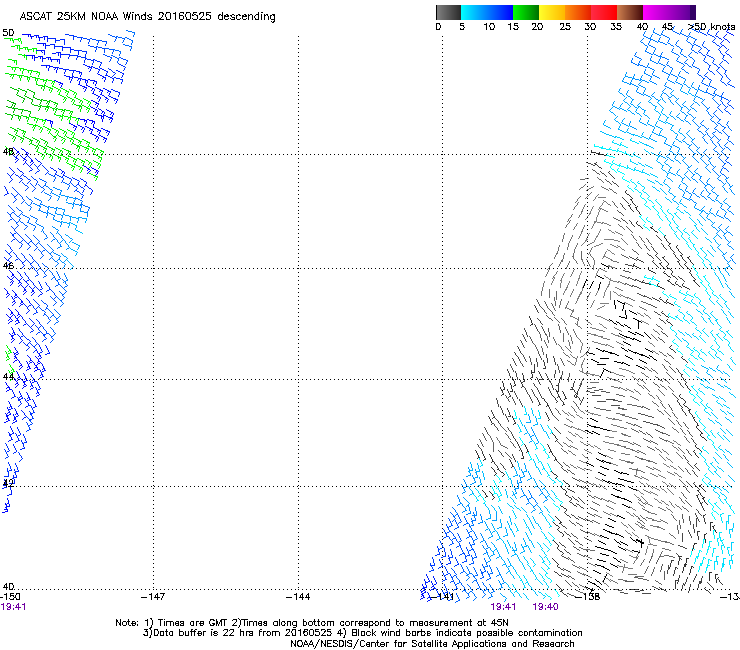Click the cyan-blue 5-15 knots legend segment
This screenshot has height=650, width=740.
[487, 12]
